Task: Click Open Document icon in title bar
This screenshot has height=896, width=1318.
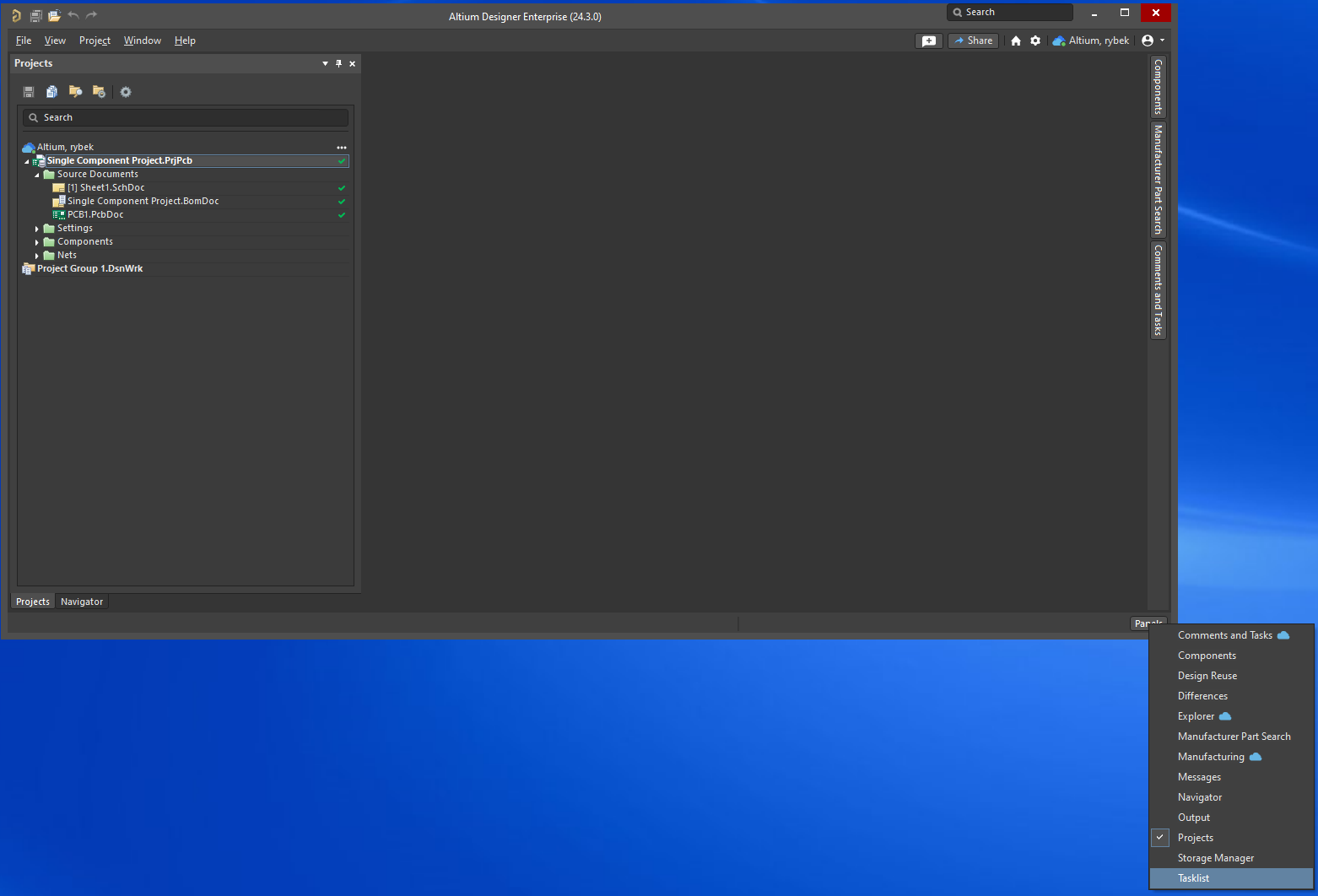Action: pos(55,15)
